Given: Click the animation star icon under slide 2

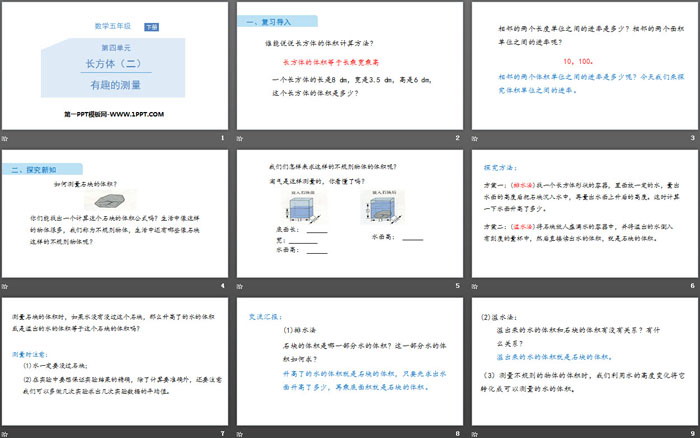Looking at the screenshot, I should pos(240,138).
